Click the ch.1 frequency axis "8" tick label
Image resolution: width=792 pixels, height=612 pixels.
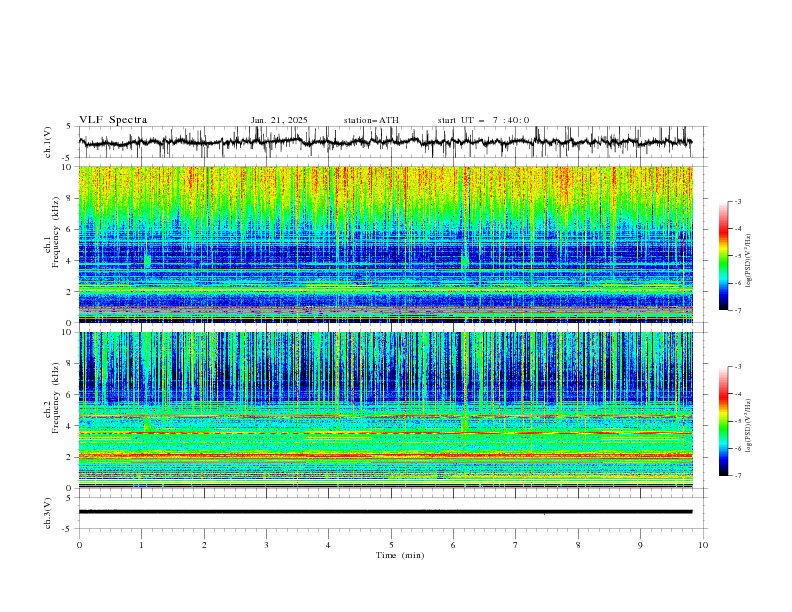[70, 198]
